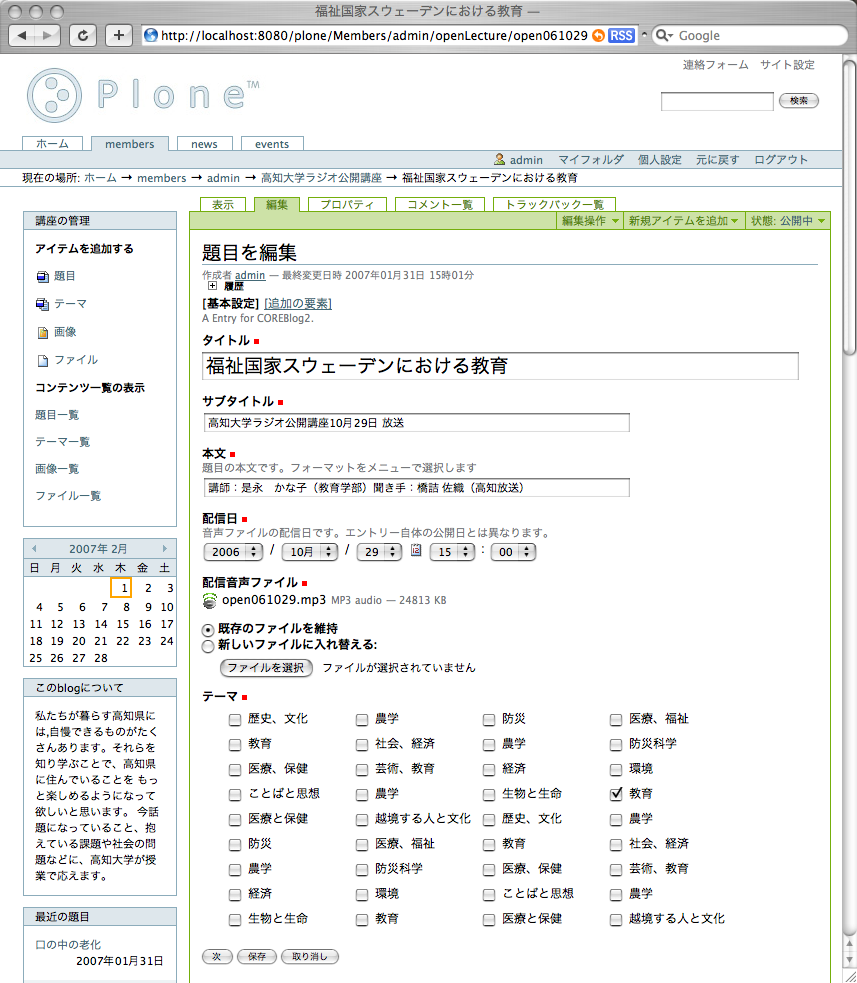
Task: Open the events navigation tab
Action: tap(272, 144)
